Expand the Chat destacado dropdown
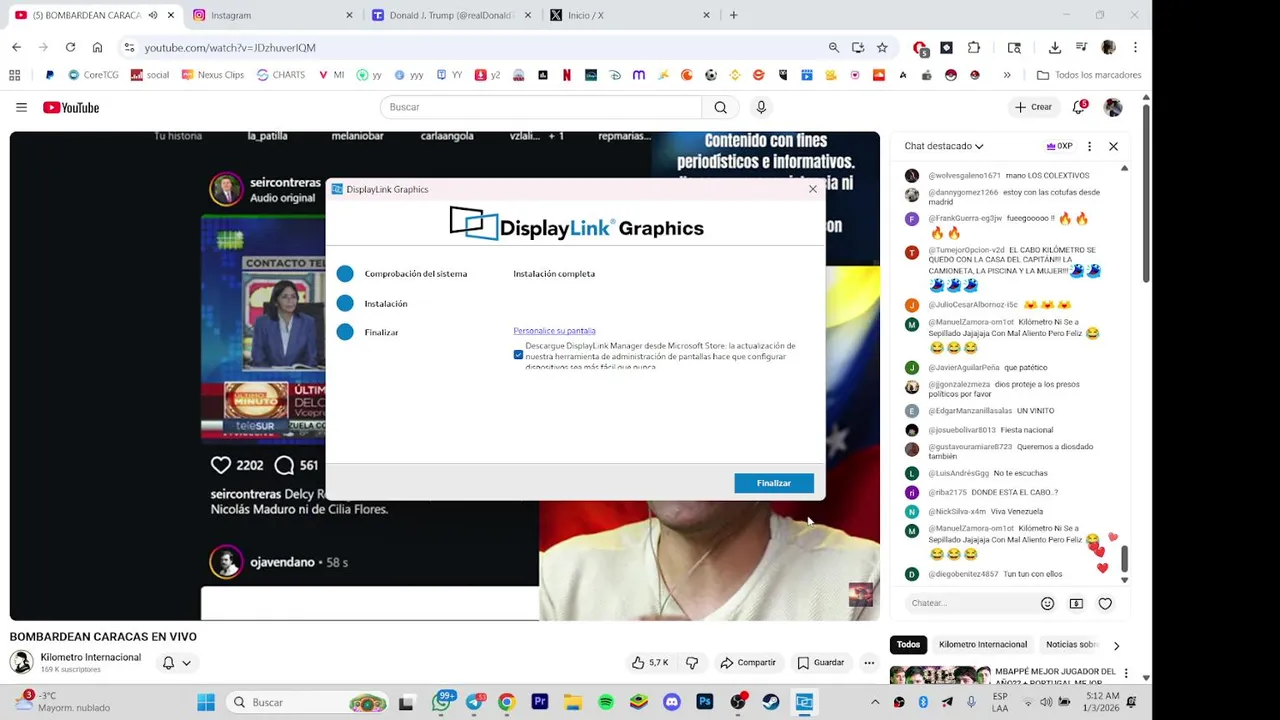This screenshot has height=720, width=1280. (x=944, y=146)
